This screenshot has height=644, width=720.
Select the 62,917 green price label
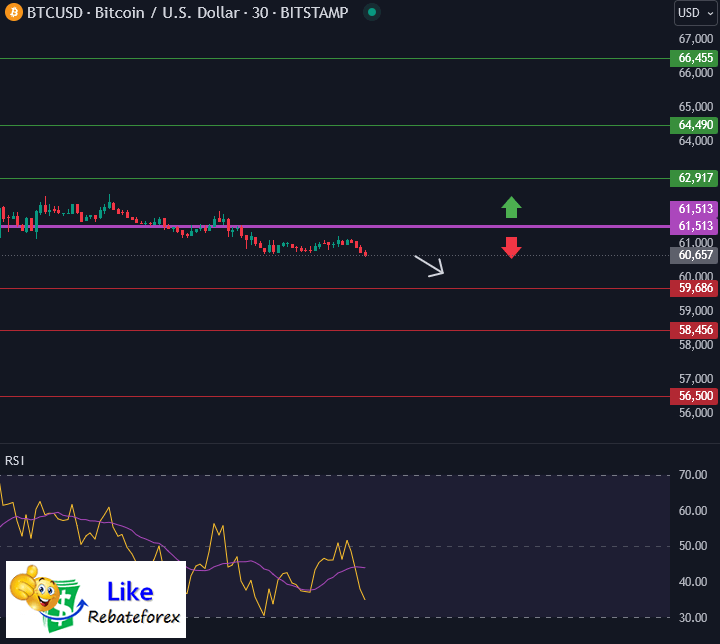[x=693, y=178]
